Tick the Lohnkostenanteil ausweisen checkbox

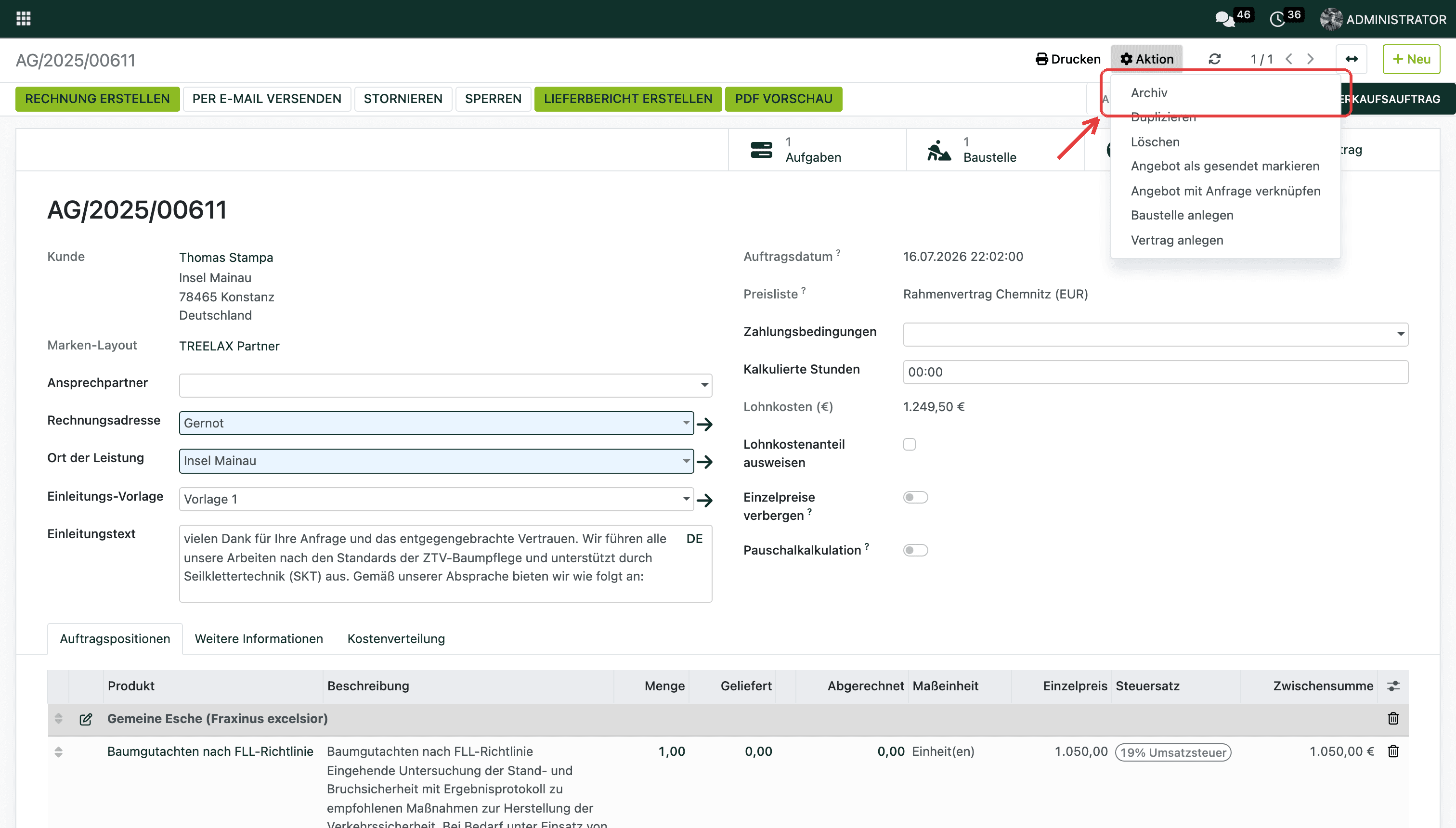pos(910,445)
